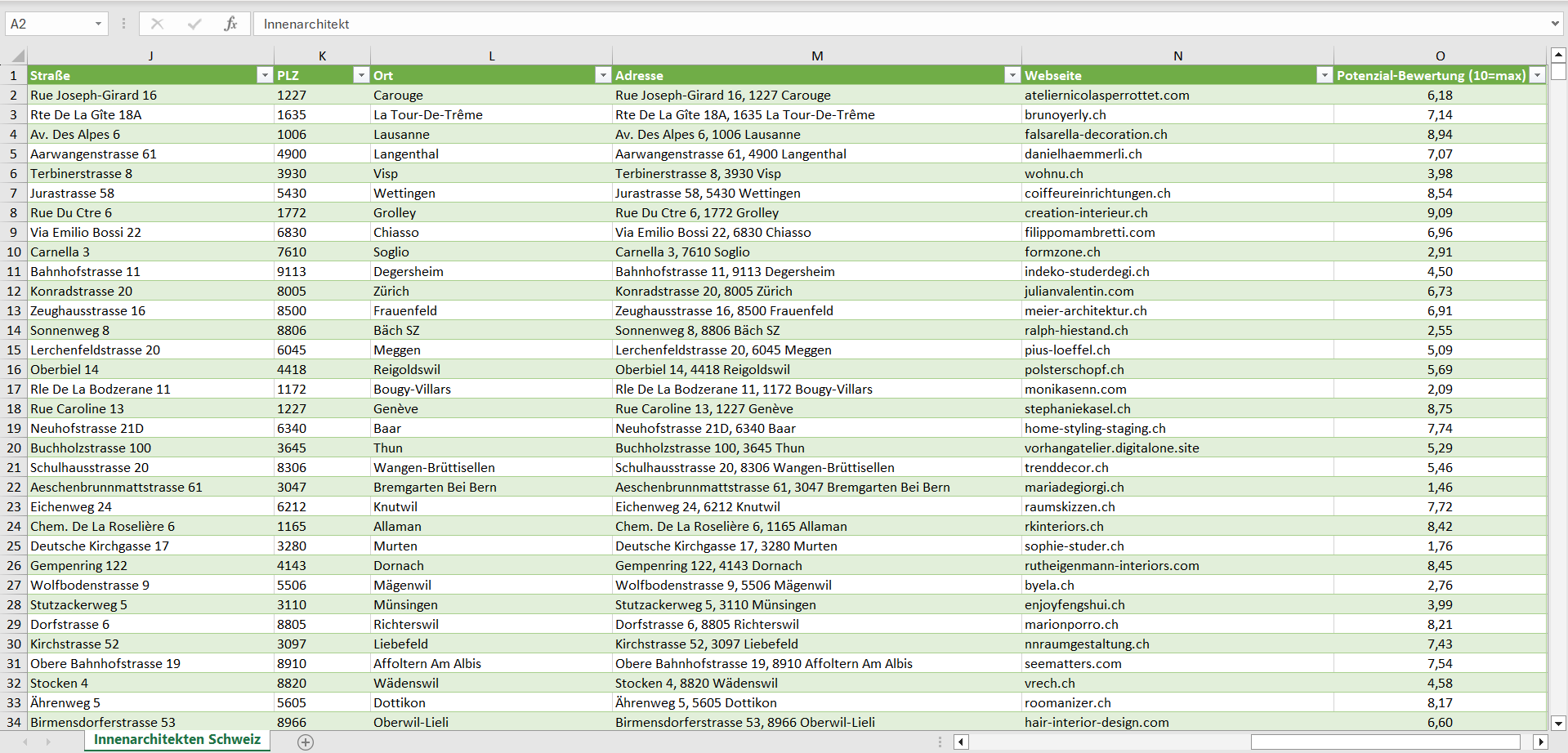Select column J header
This screenshot has height=753, width=1568.
(x=151, y=56)
